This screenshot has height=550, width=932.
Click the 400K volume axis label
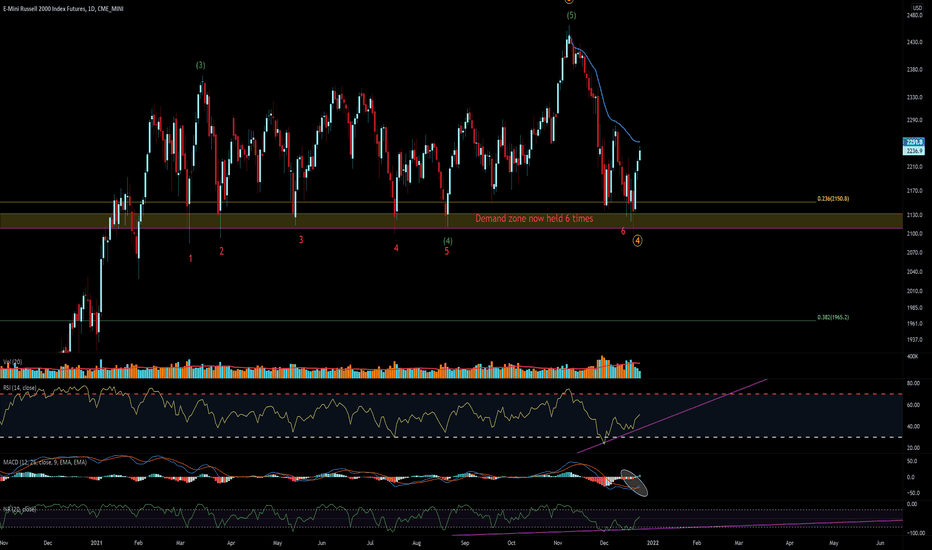912,356
